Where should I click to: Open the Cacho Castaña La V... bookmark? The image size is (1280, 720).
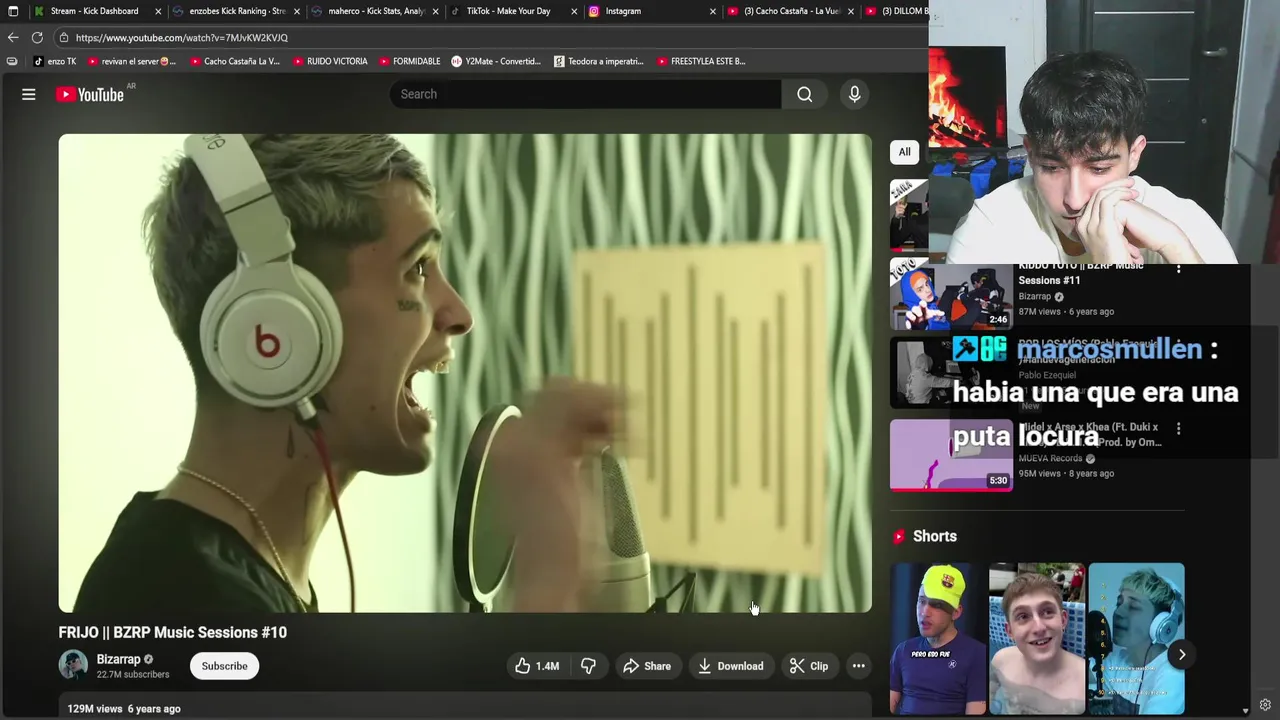tap(234, 61)
